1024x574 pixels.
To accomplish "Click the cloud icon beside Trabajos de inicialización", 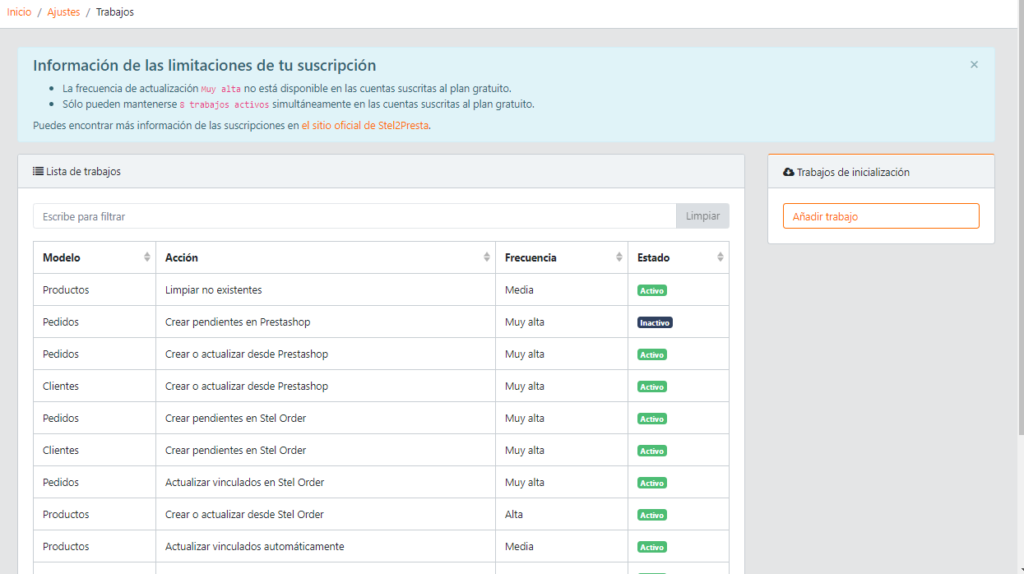I will pos(788,172).
